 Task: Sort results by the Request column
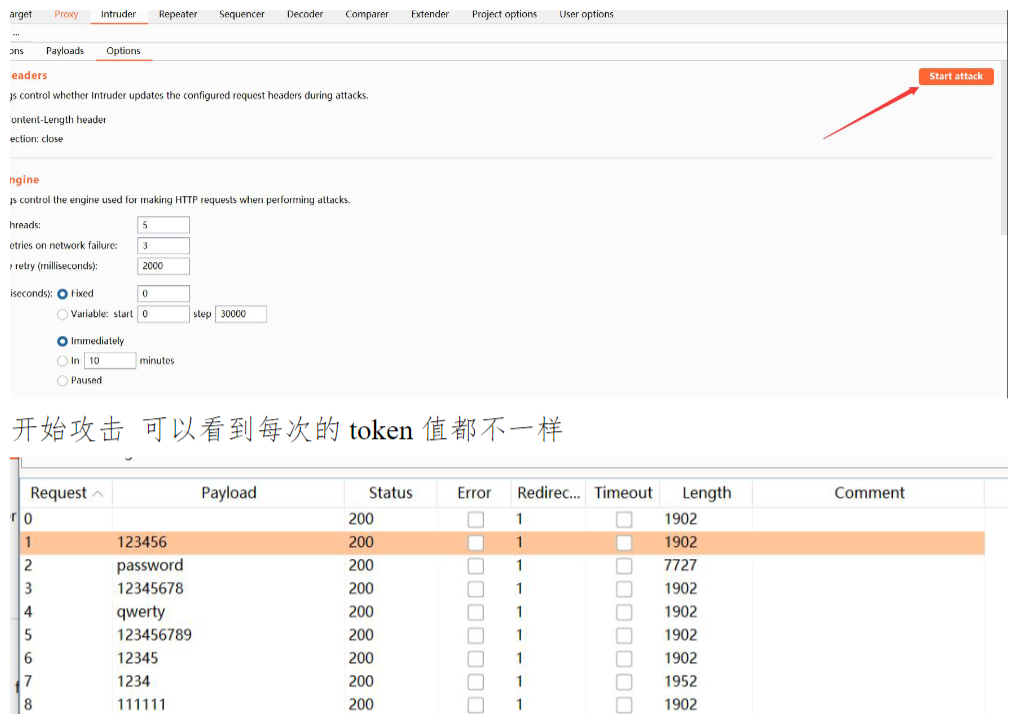59,493
